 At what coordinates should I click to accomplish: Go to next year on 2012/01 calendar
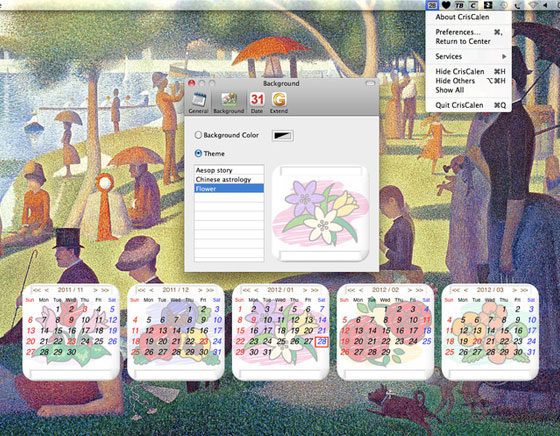pos(315,290)
